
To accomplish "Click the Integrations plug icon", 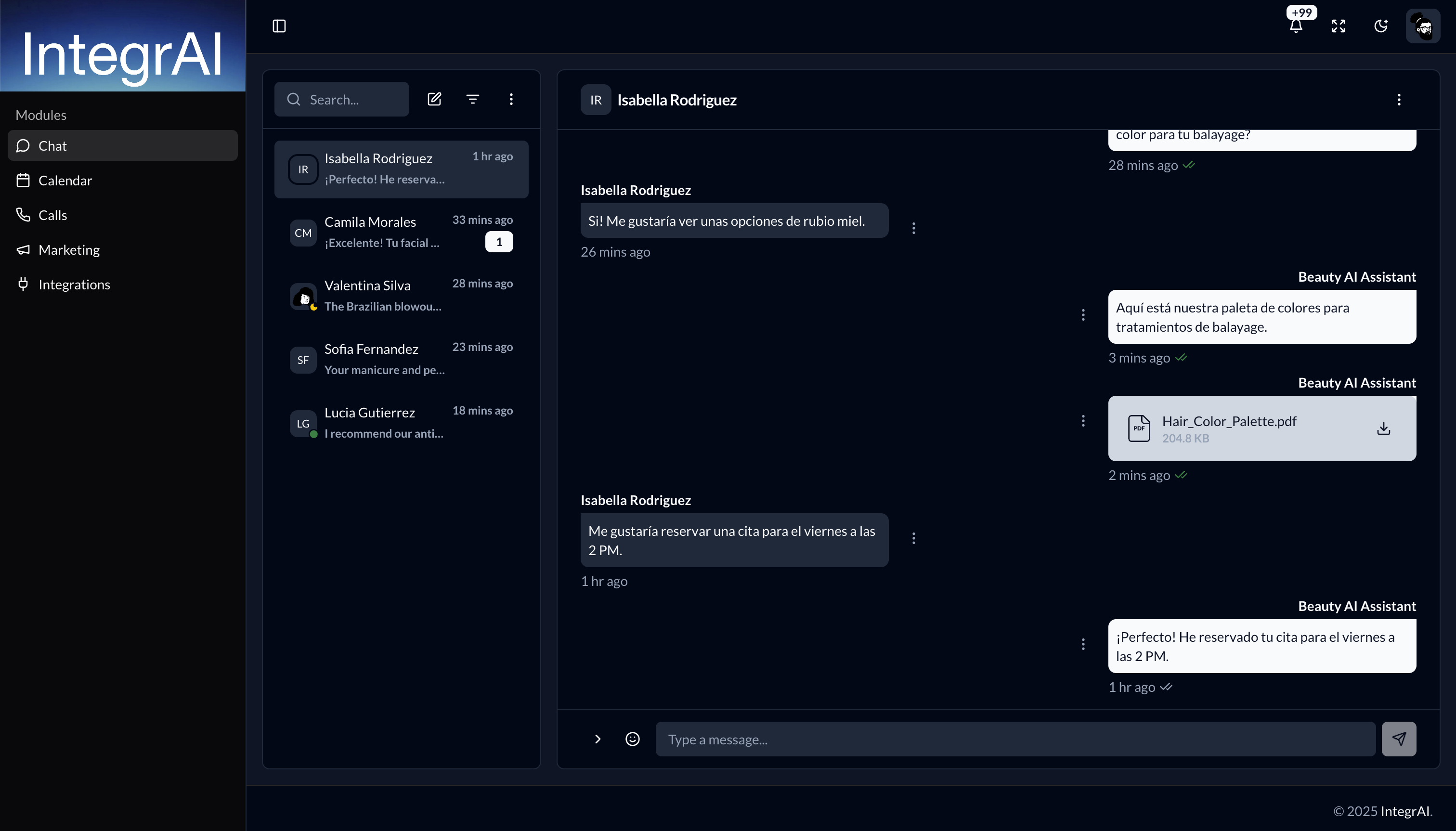I will click(x=23, y=284).
